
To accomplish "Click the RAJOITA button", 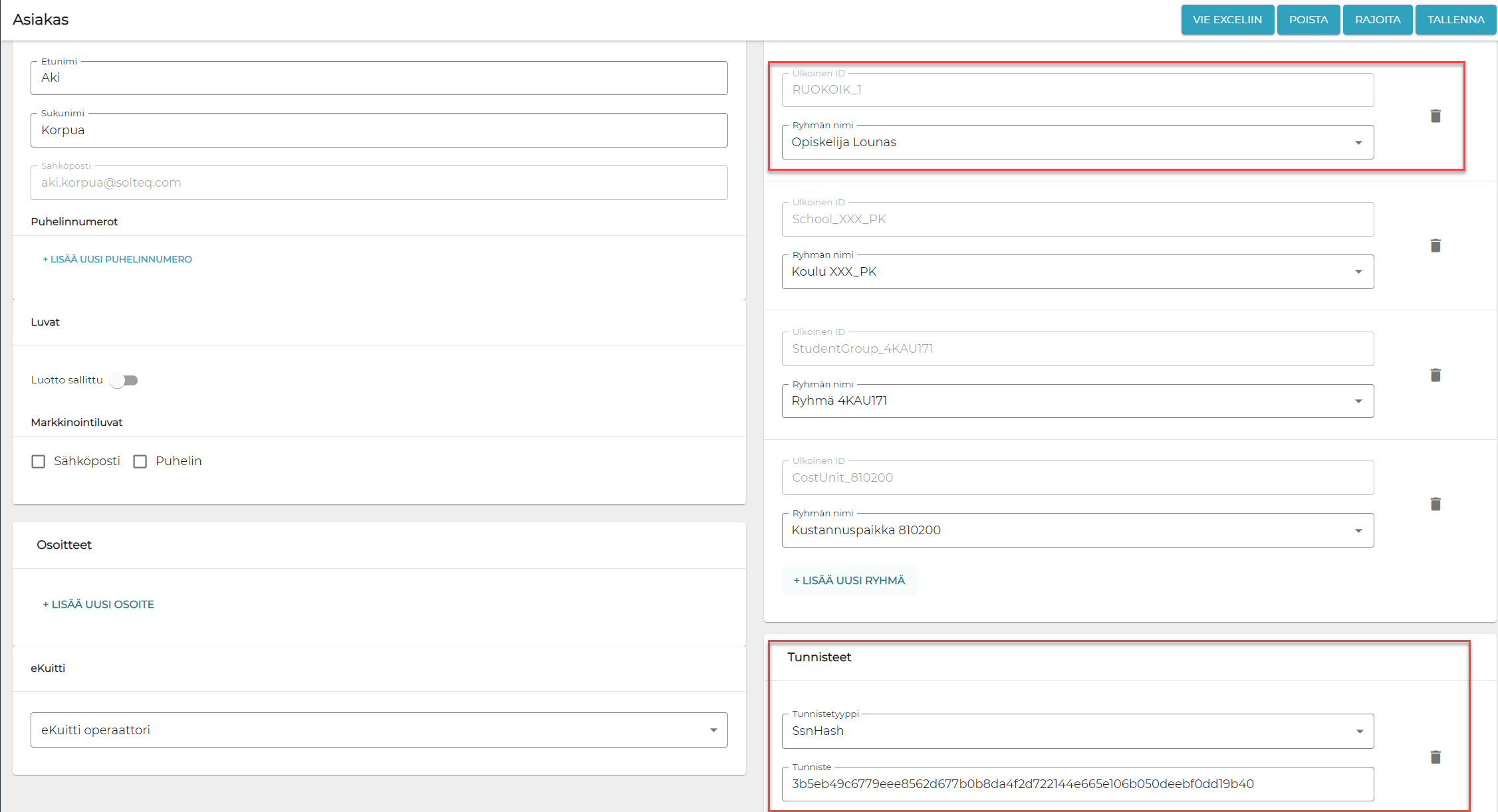I will pyautogui.click(x=1377, y=20).
